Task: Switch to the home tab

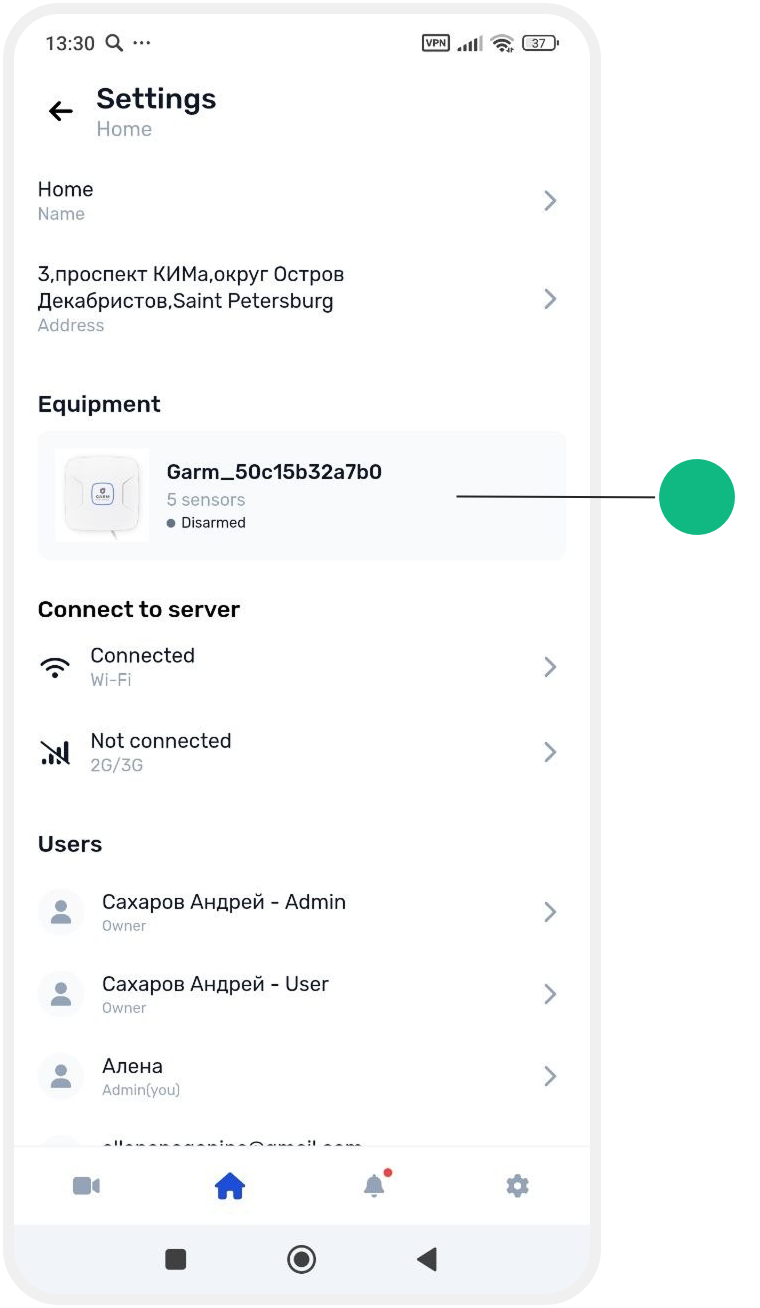Action: pyautogui.click(x=230, y=1186)
